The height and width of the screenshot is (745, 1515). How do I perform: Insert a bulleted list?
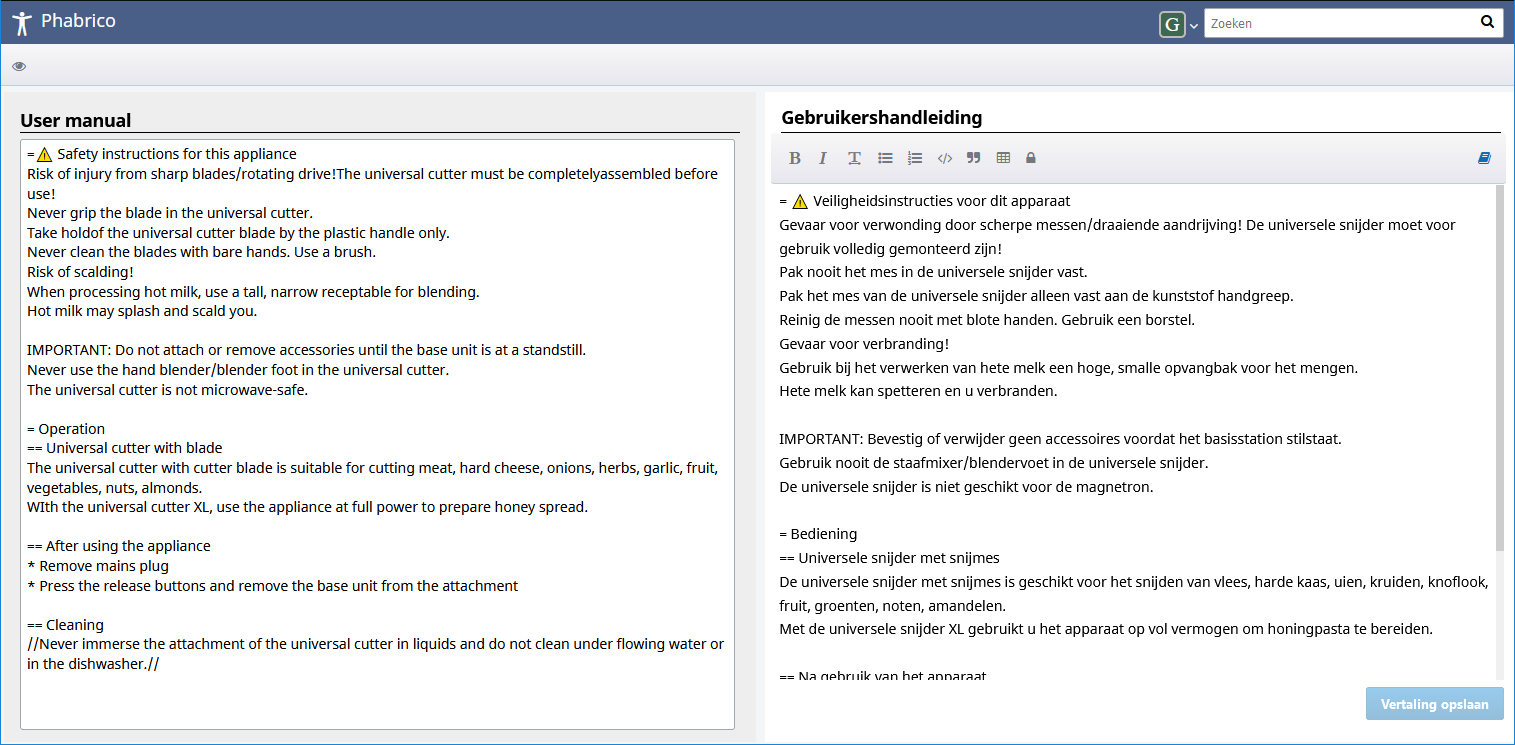pos(885,158)
